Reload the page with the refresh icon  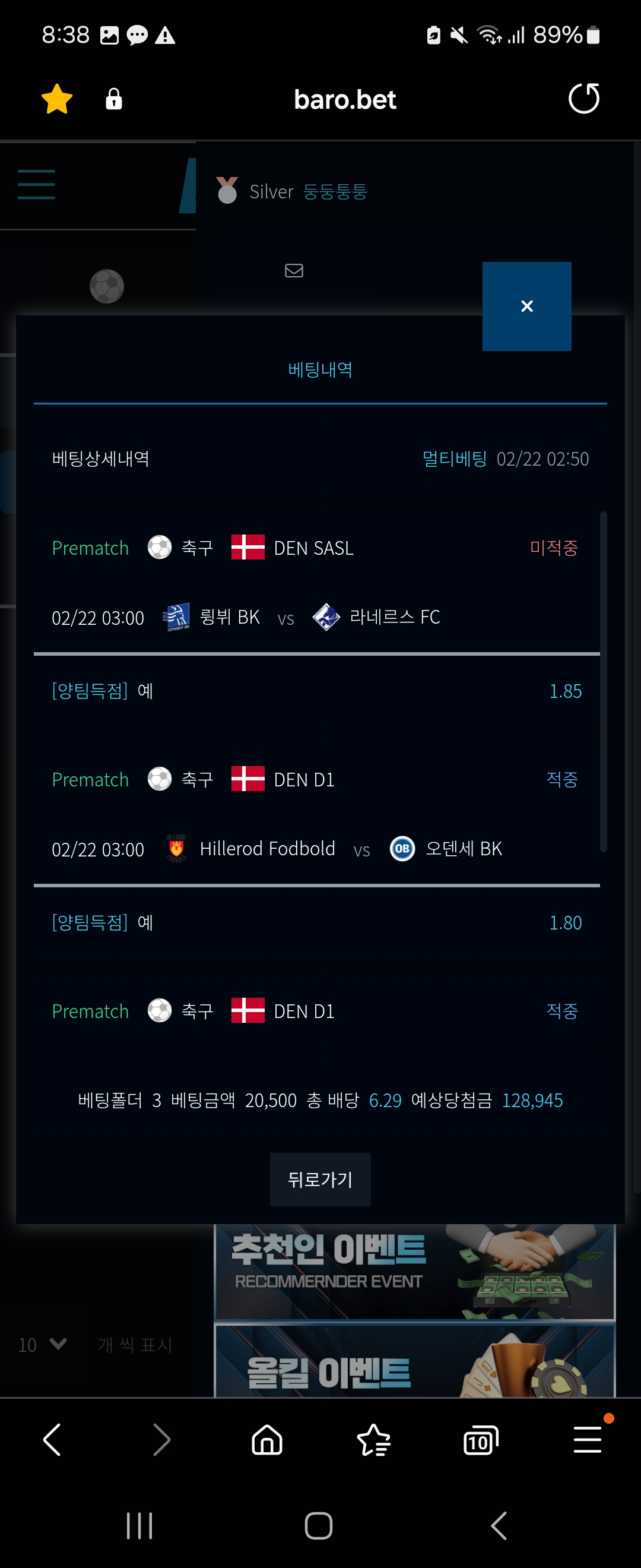pos(584,99)
